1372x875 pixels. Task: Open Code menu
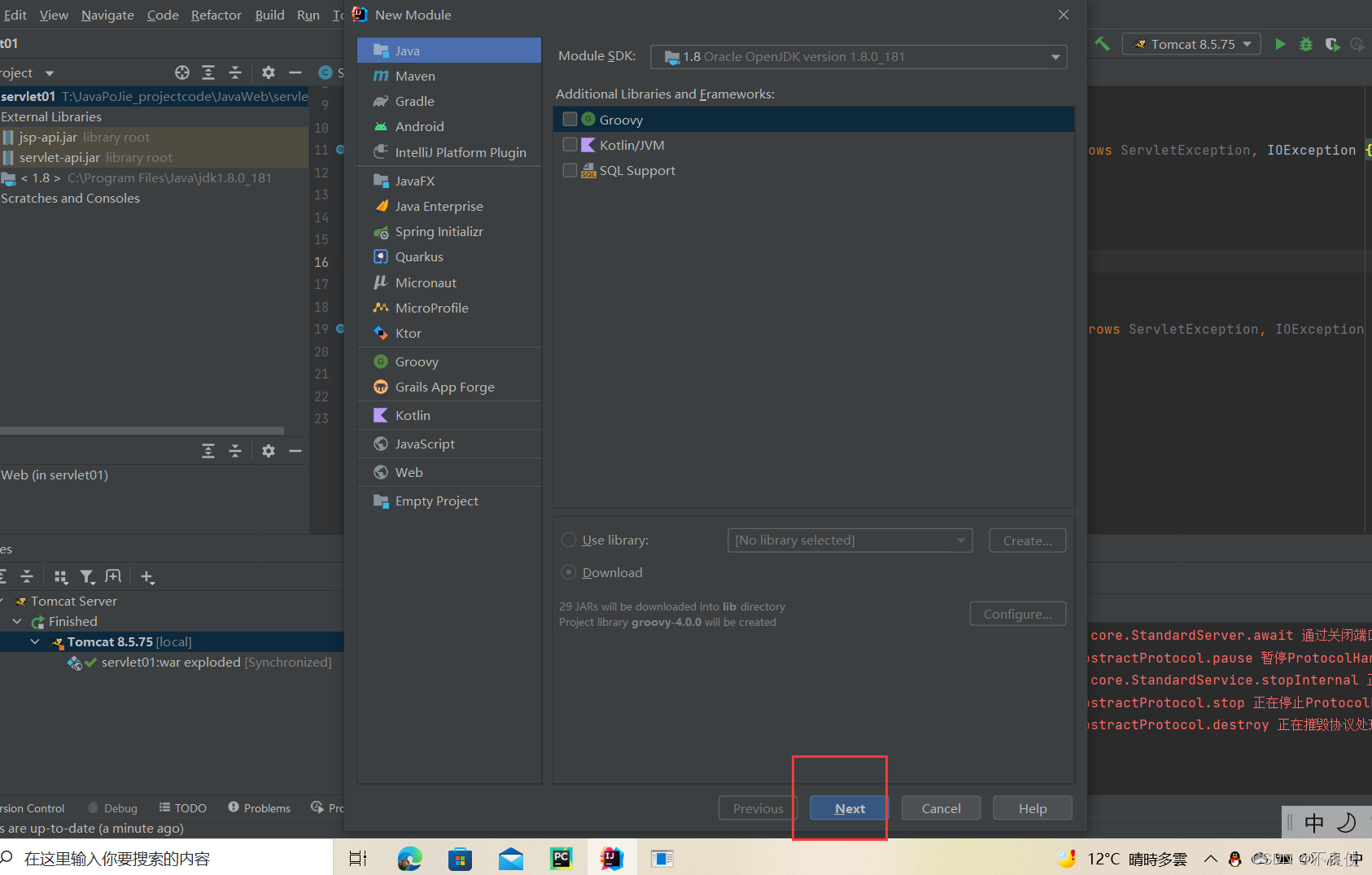tap(163, 15)
